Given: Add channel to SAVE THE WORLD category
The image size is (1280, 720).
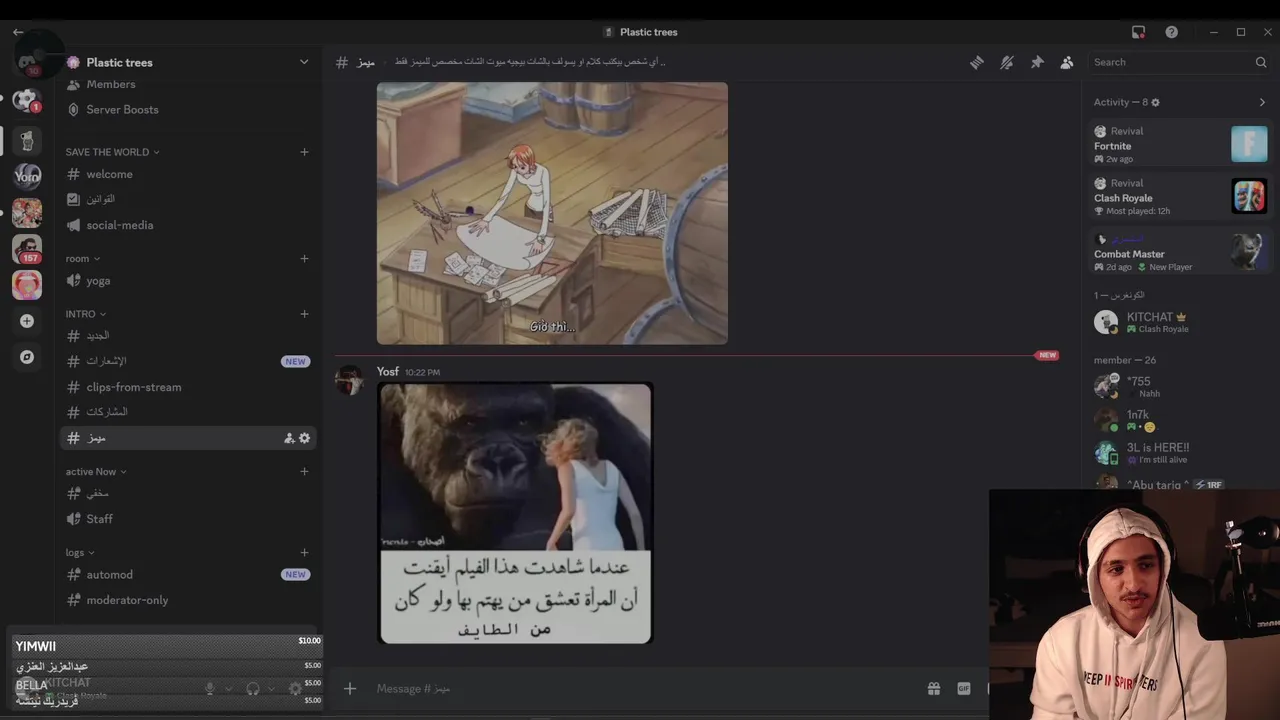Looking at the screenshot, I should click(x=304, y=152).
